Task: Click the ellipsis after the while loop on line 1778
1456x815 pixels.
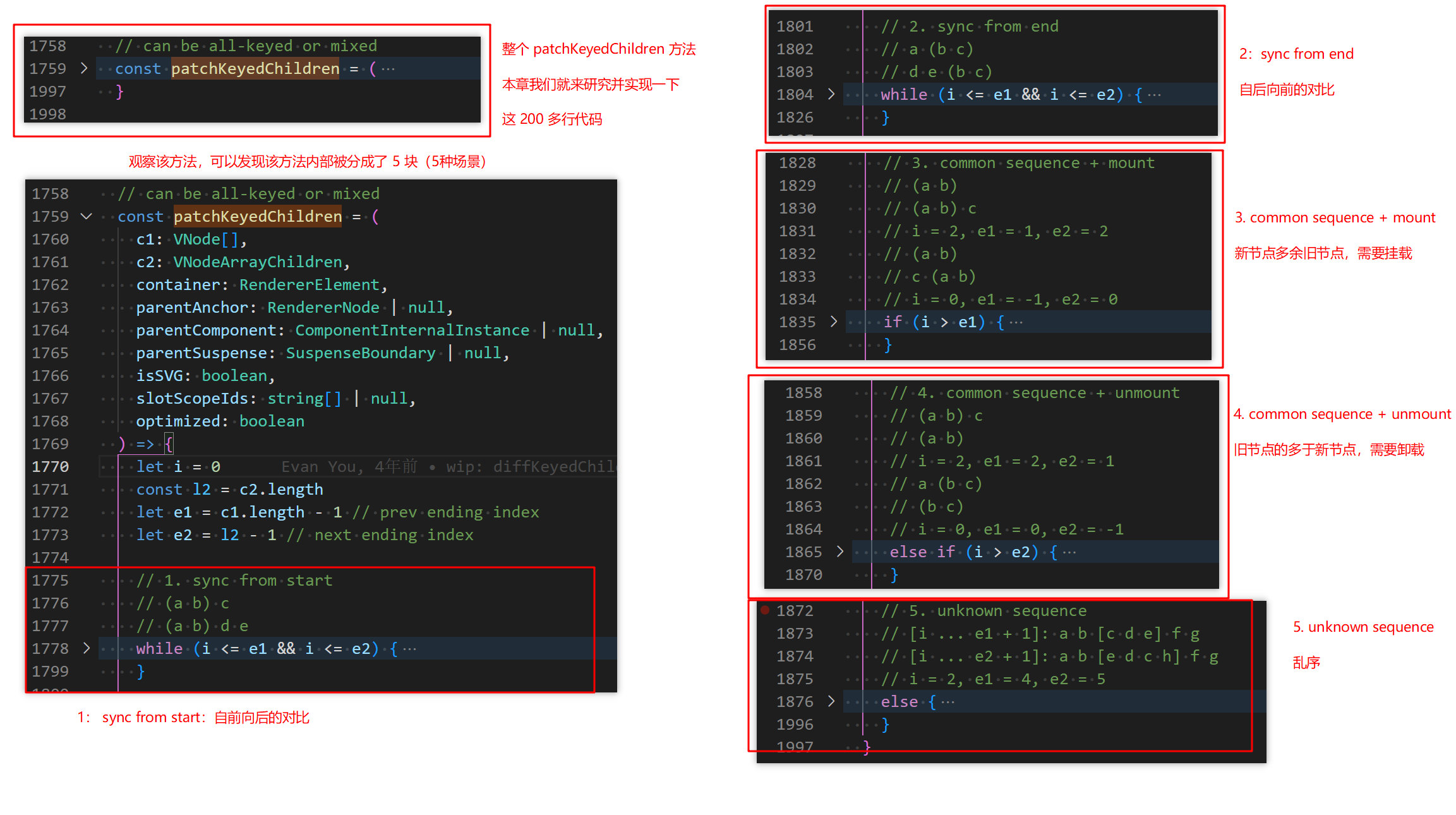Action: pos(409,649)
